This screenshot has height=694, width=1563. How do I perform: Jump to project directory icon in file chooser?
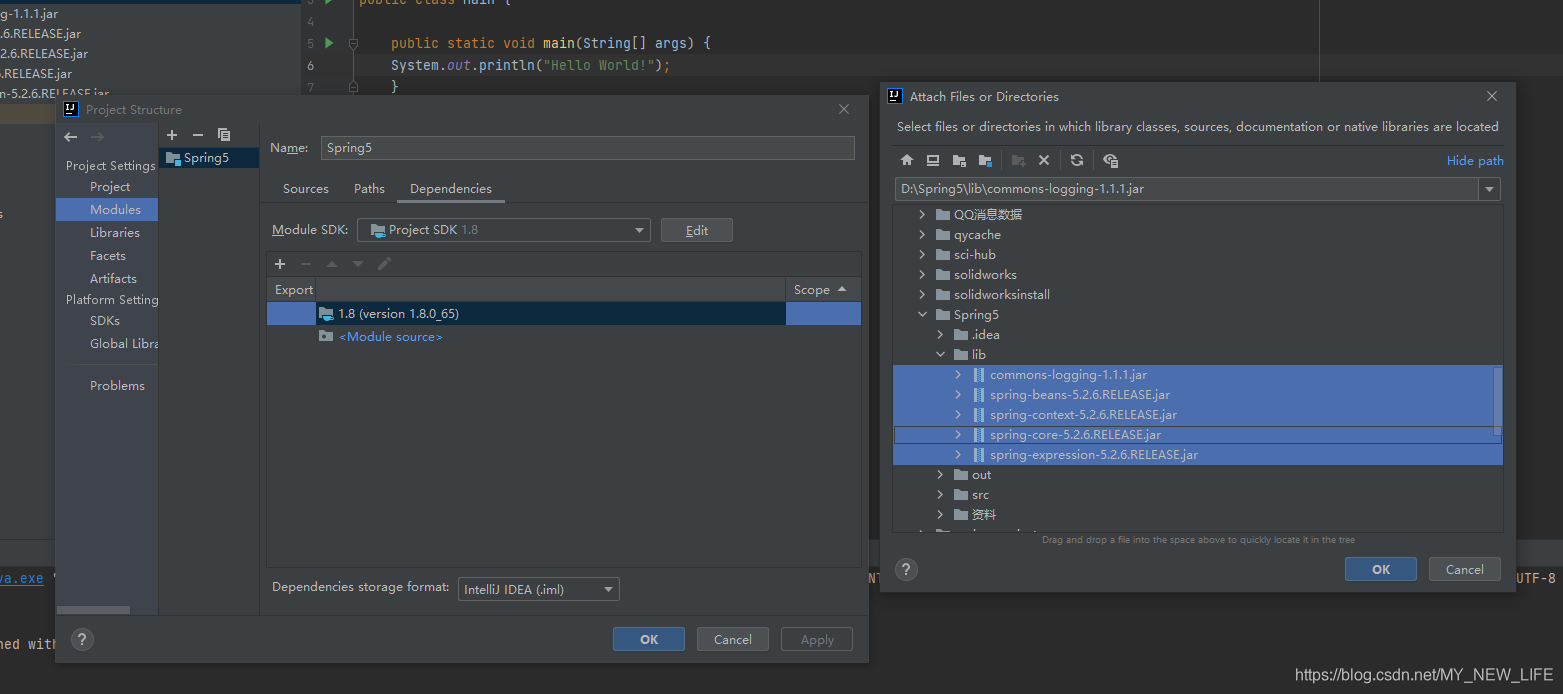coord(959,160)
